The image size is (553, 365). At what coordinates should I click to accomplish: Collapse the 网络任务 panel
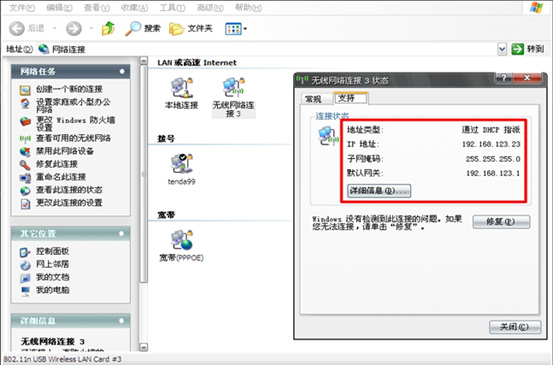(122, 71)
